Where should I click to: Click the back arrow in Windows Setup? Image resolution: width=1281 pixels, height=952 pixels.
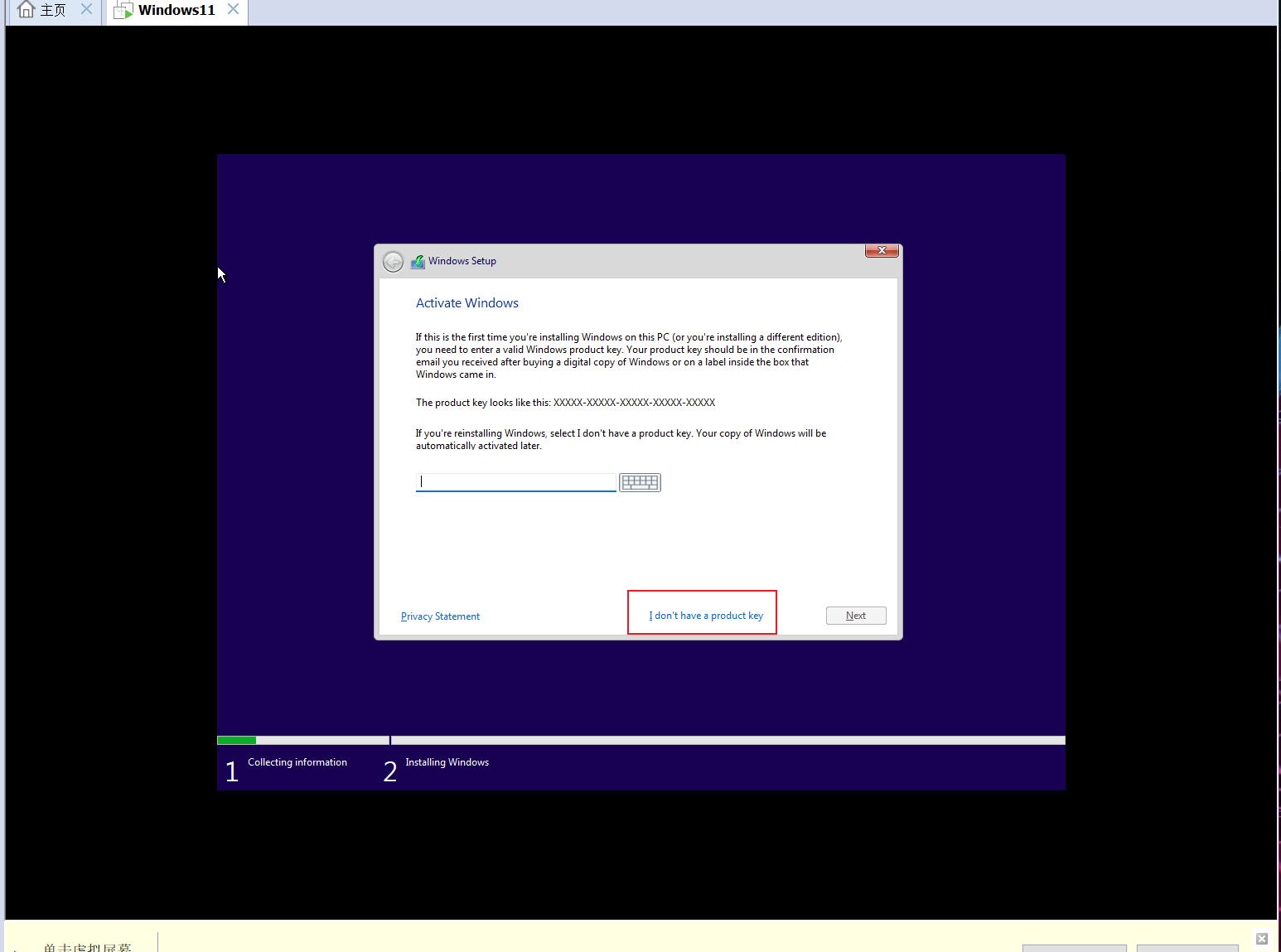393,262
